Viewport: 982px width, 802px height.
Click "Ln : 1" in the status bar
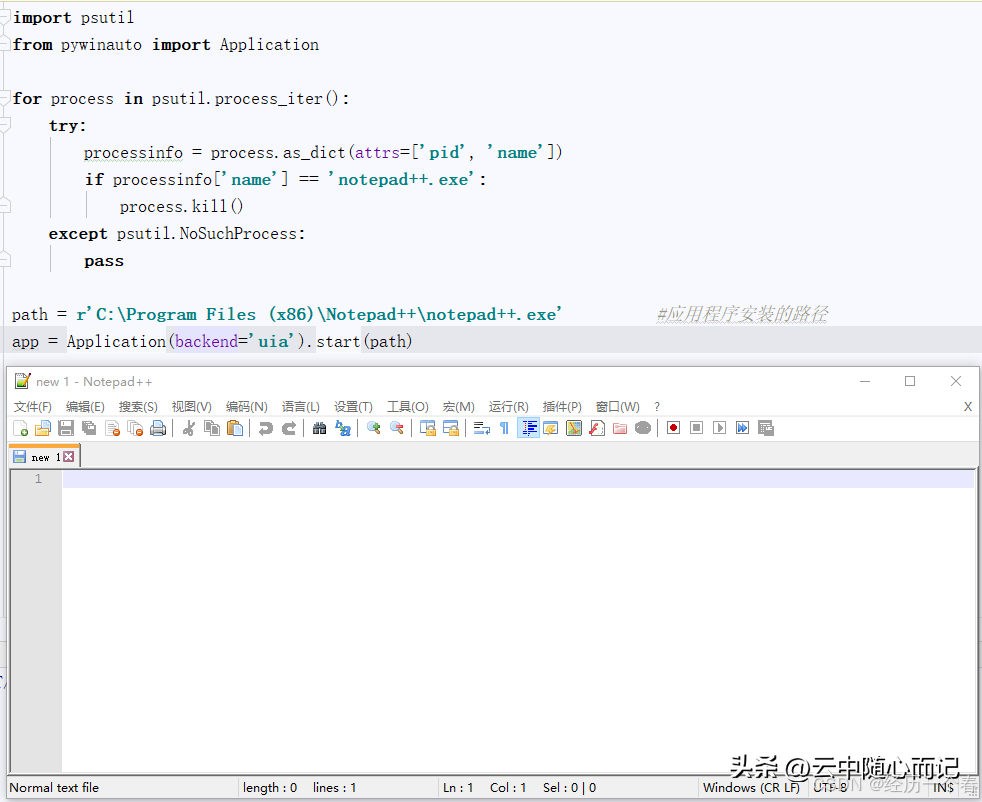tap(458, 788)
